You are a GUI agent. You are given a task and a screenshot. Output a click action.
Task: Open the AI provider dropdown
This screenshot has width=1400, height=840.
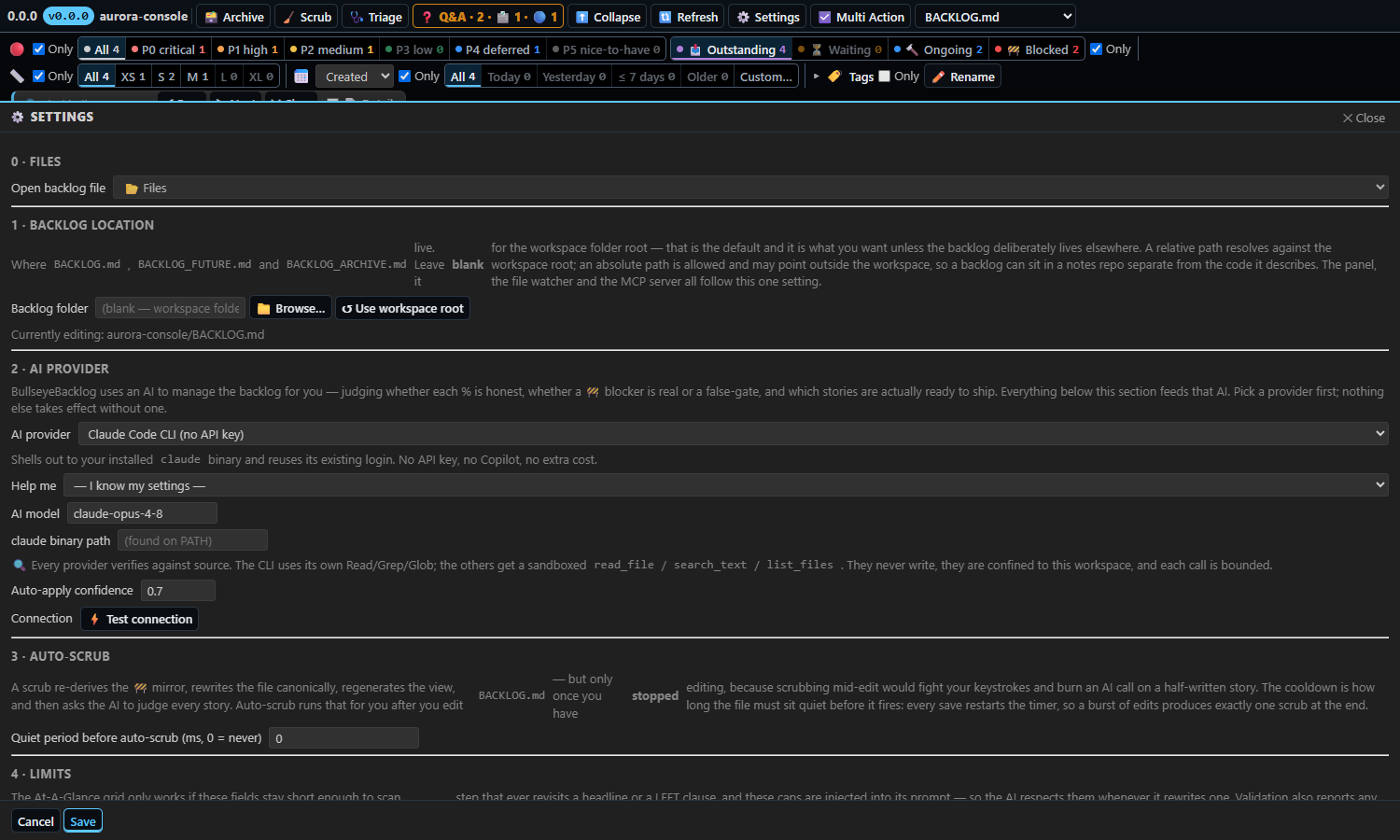(734, 434)
